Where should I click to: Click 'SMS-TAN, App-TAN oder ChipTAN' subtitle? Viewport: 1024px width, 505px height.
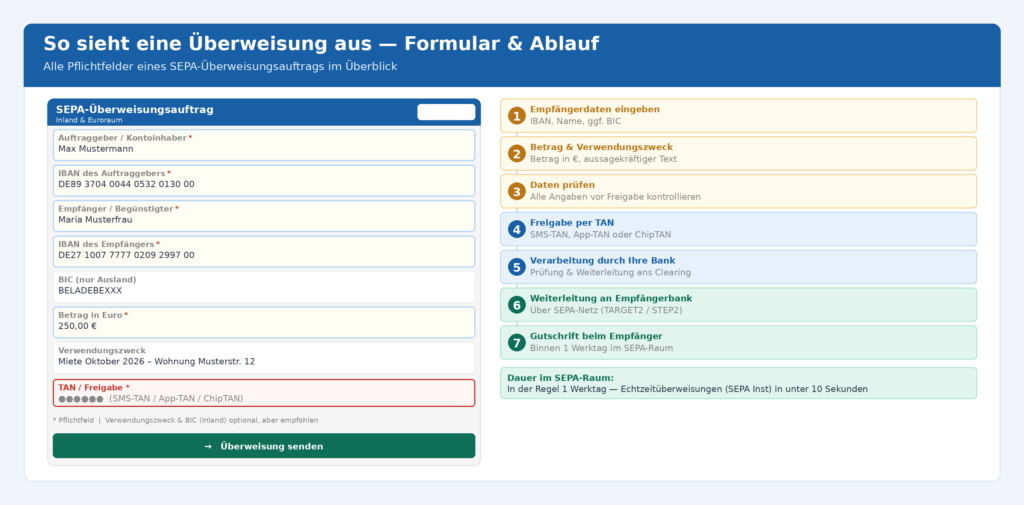point(600,235)
